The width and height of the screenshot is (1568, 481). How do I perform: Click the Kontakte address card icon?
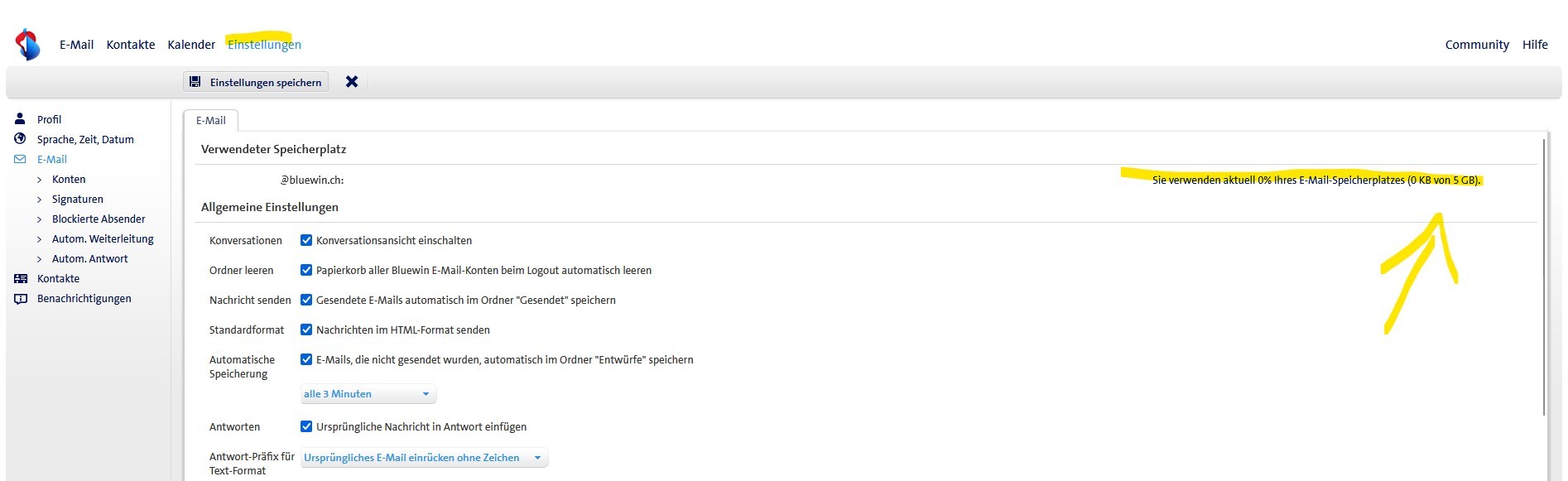pos(21,278)
